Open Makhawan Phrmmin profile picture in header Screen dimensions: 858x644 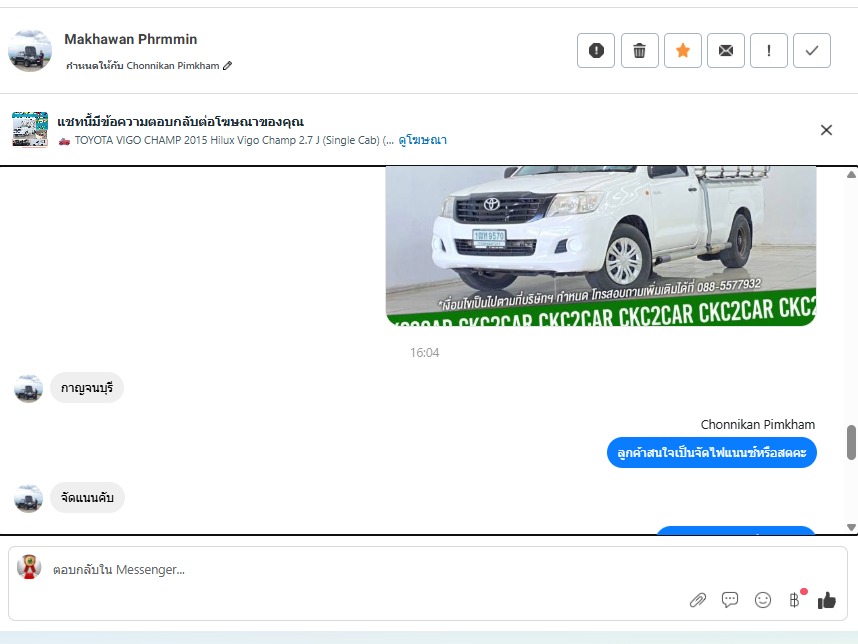pyautogui.click(x=30, y=51)
